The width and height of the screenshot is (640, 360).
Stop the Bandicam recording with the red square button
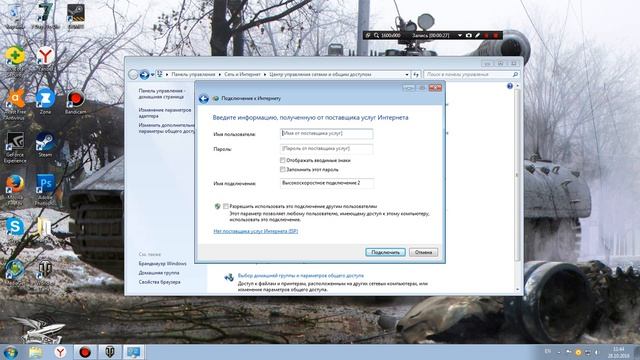(495, 36)
